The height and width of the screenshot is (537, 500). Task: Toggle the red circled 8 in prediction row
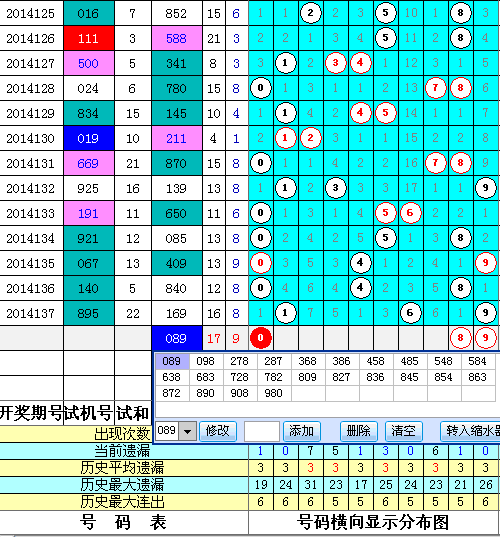461,338
